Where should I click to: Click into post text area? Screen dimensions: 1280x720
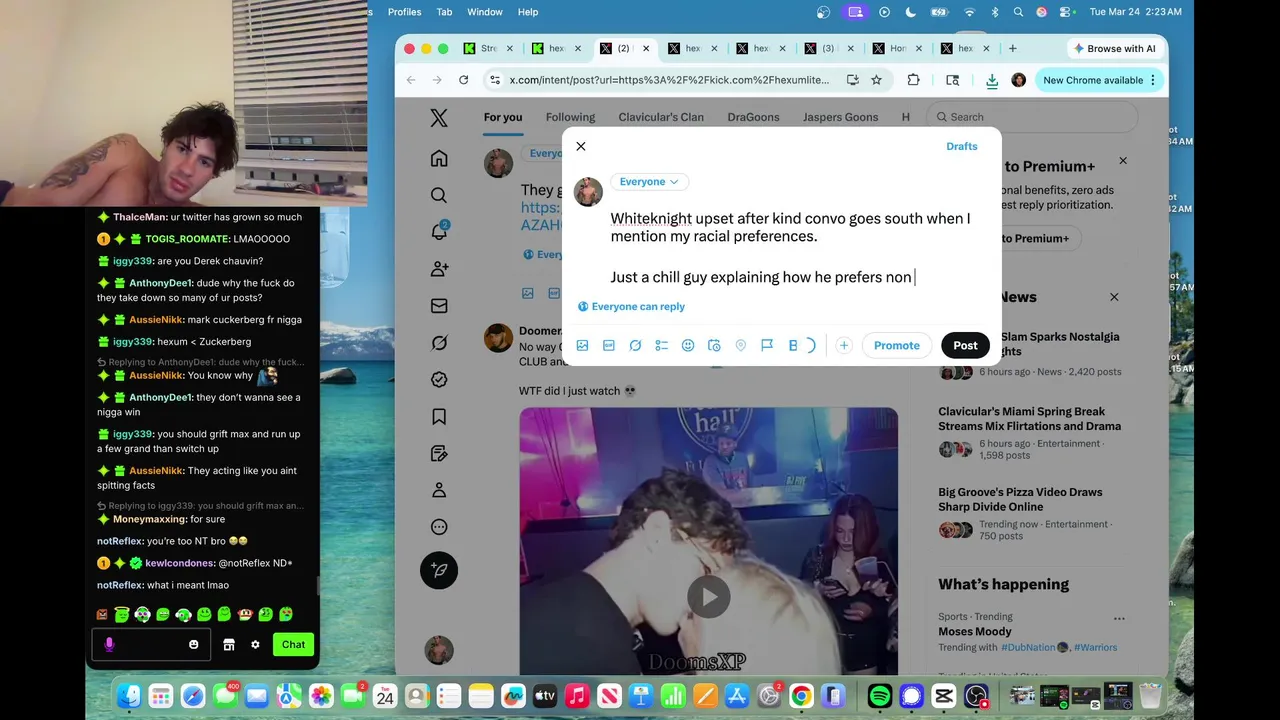(790, 248)
